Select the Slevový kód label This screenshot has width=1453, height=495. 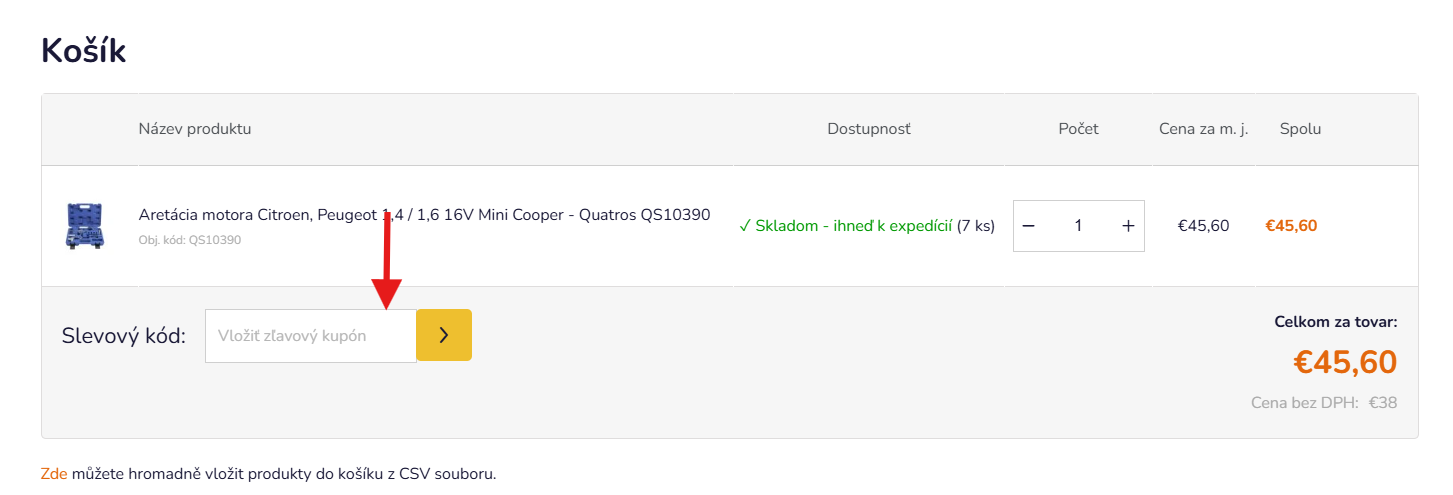pyautogui.click(x=124, y=336)
